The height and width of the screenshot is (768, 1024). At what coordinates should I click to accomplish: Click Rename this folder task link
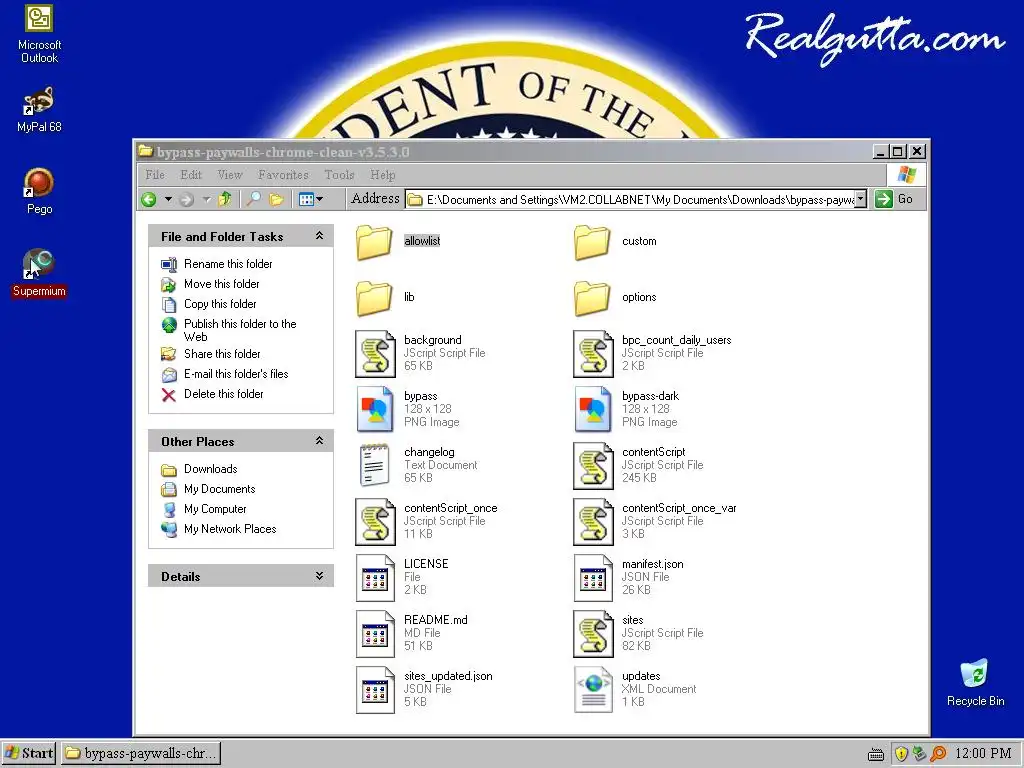coord(228,264)
